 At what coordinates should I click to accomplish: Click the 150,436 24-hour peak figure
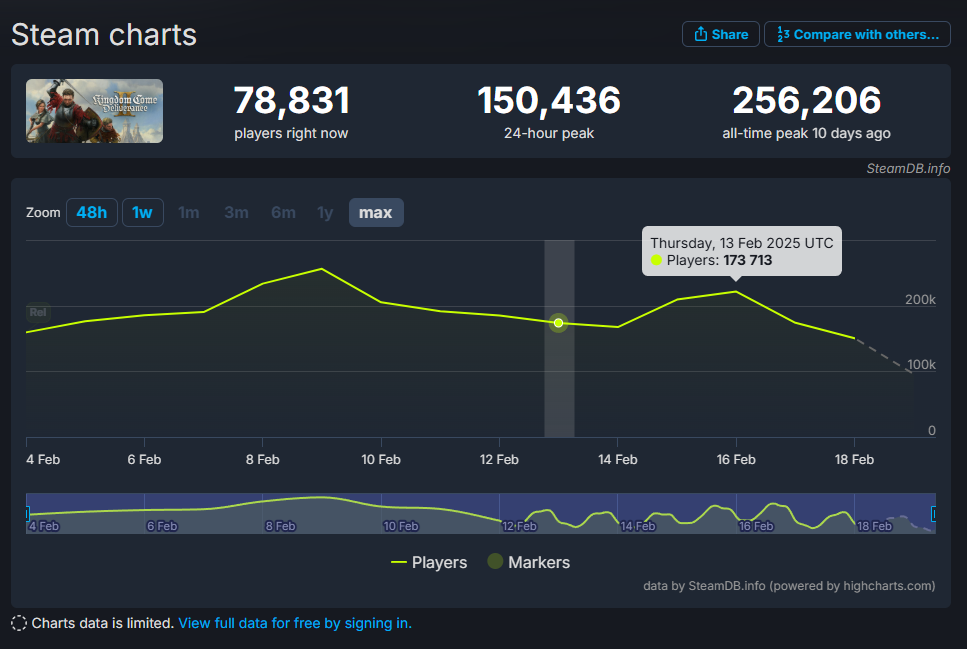(548, 100)
